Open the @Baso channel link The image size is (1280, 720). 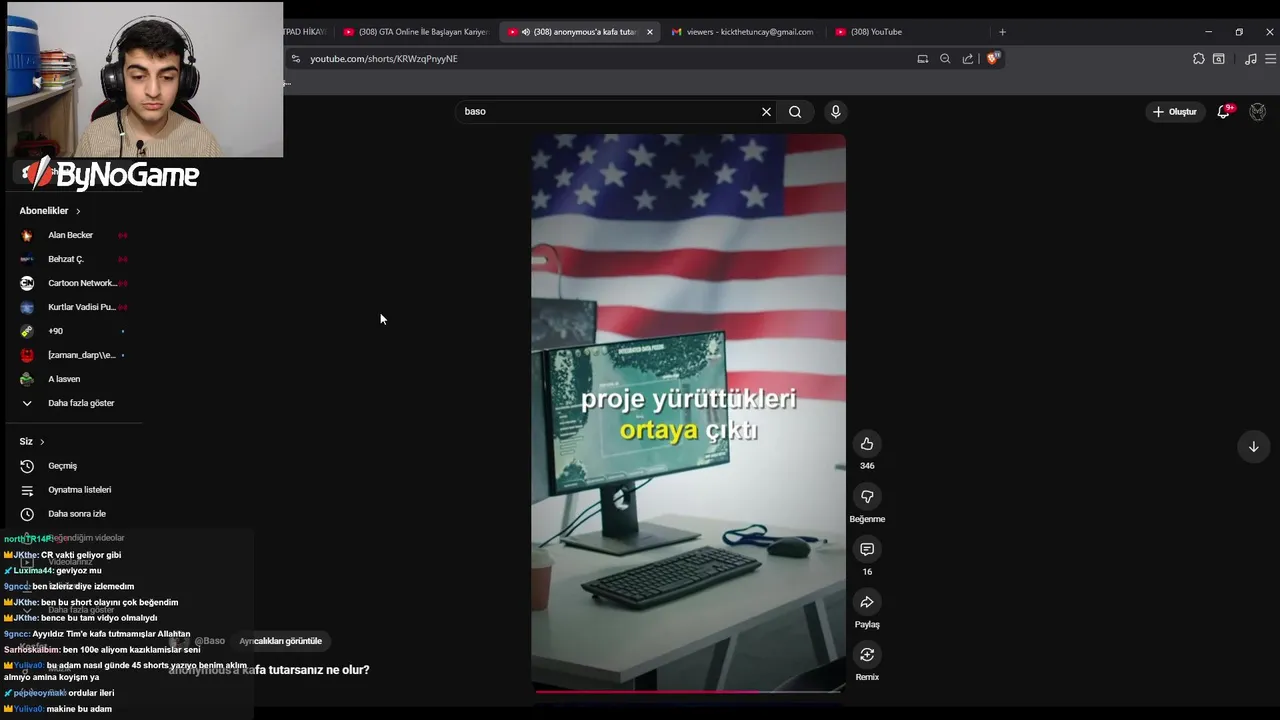pos(209,641)
